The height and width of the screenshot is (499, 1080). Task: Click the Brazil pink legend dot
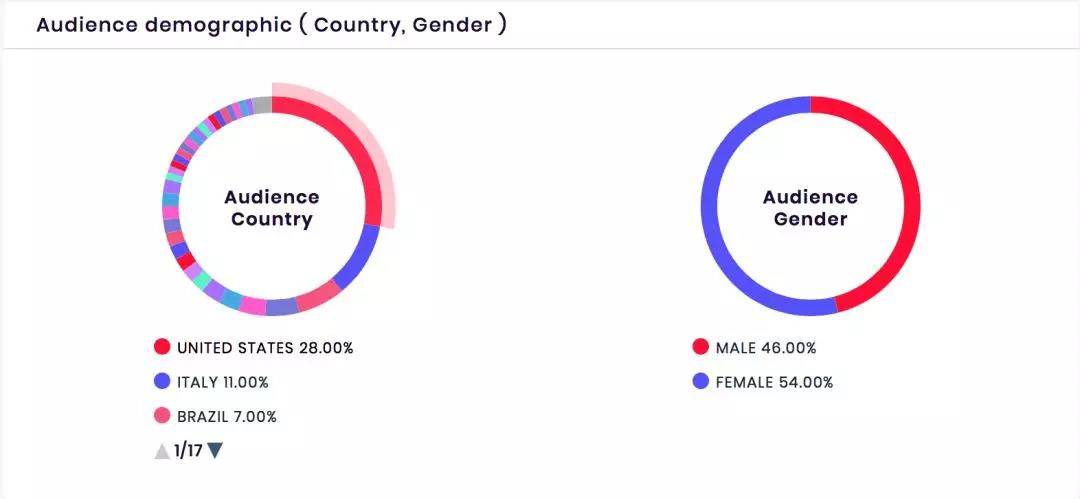pyautogui.click(x=162, y=416)
